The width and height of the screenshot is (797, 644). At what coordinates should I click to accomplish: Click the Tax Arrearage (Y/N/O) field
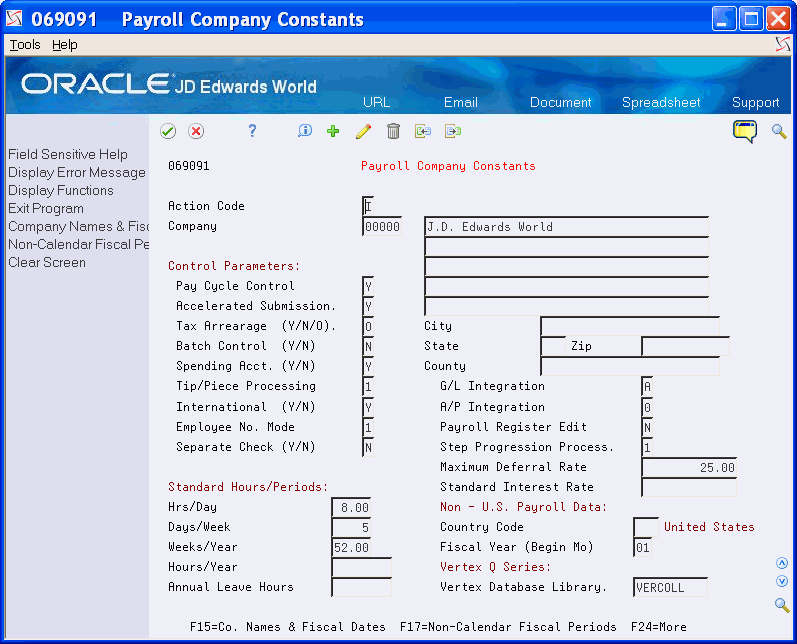(x=368, y=326)
